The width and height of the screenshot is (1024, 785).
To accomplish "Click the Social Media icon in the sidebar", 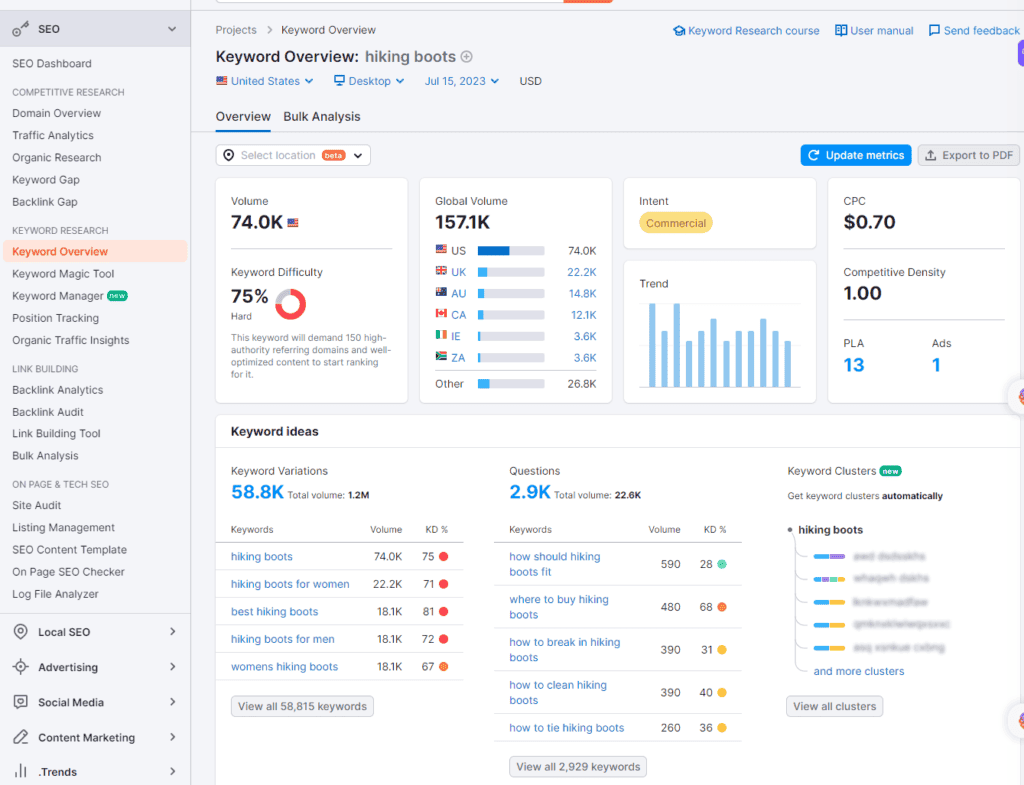I will [22, 701].
